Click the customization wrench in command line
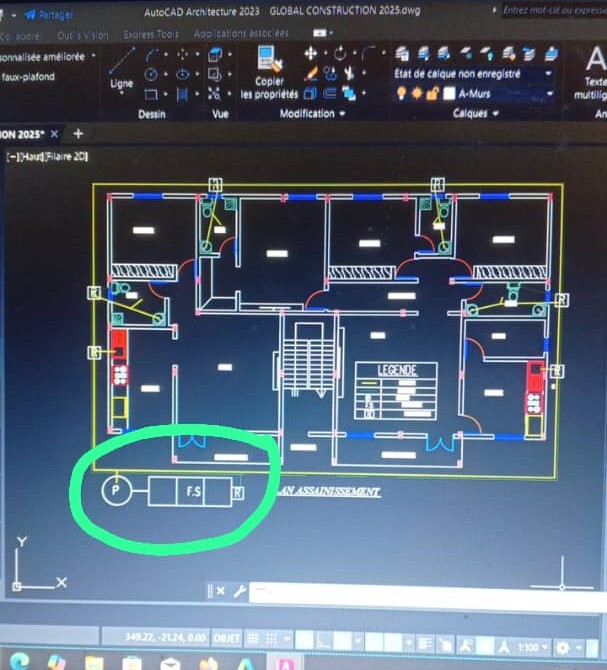Image resolution: width=607 pixels, height=670 pixels. [x=240, y=592]
